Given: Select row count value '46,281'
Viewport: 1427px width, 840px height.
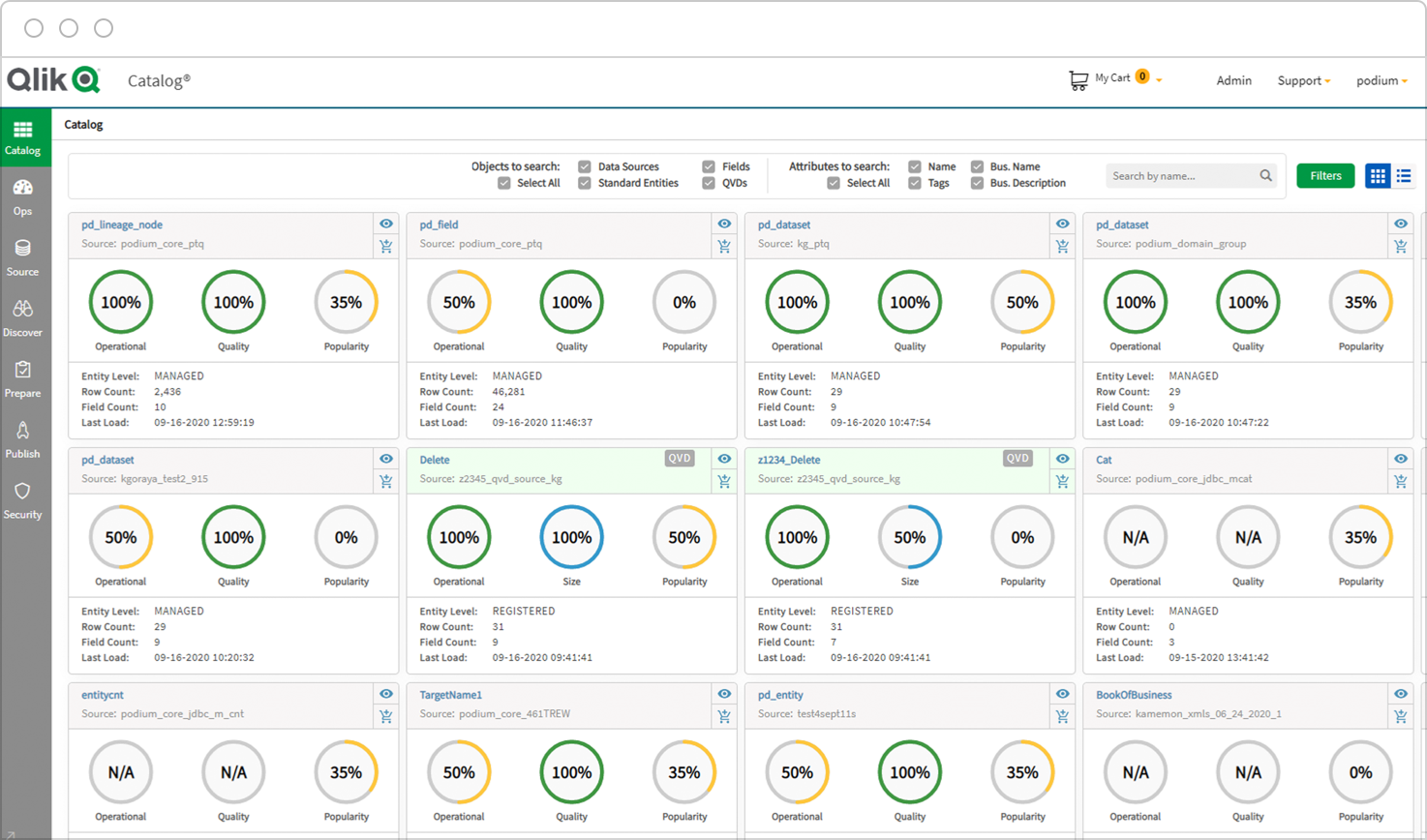Looking at the screenshot, I should coord(508,392).
